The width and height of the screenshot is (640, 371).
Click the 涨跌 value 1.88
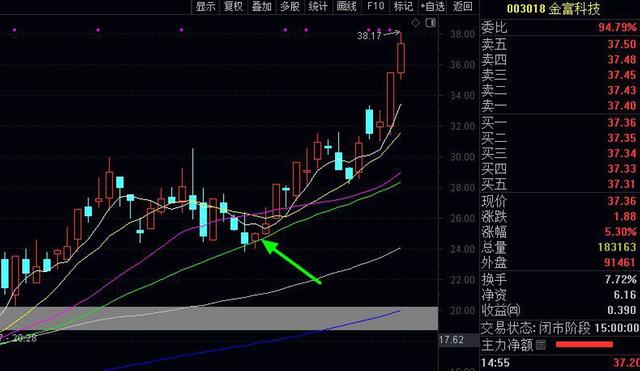point(624,216)
